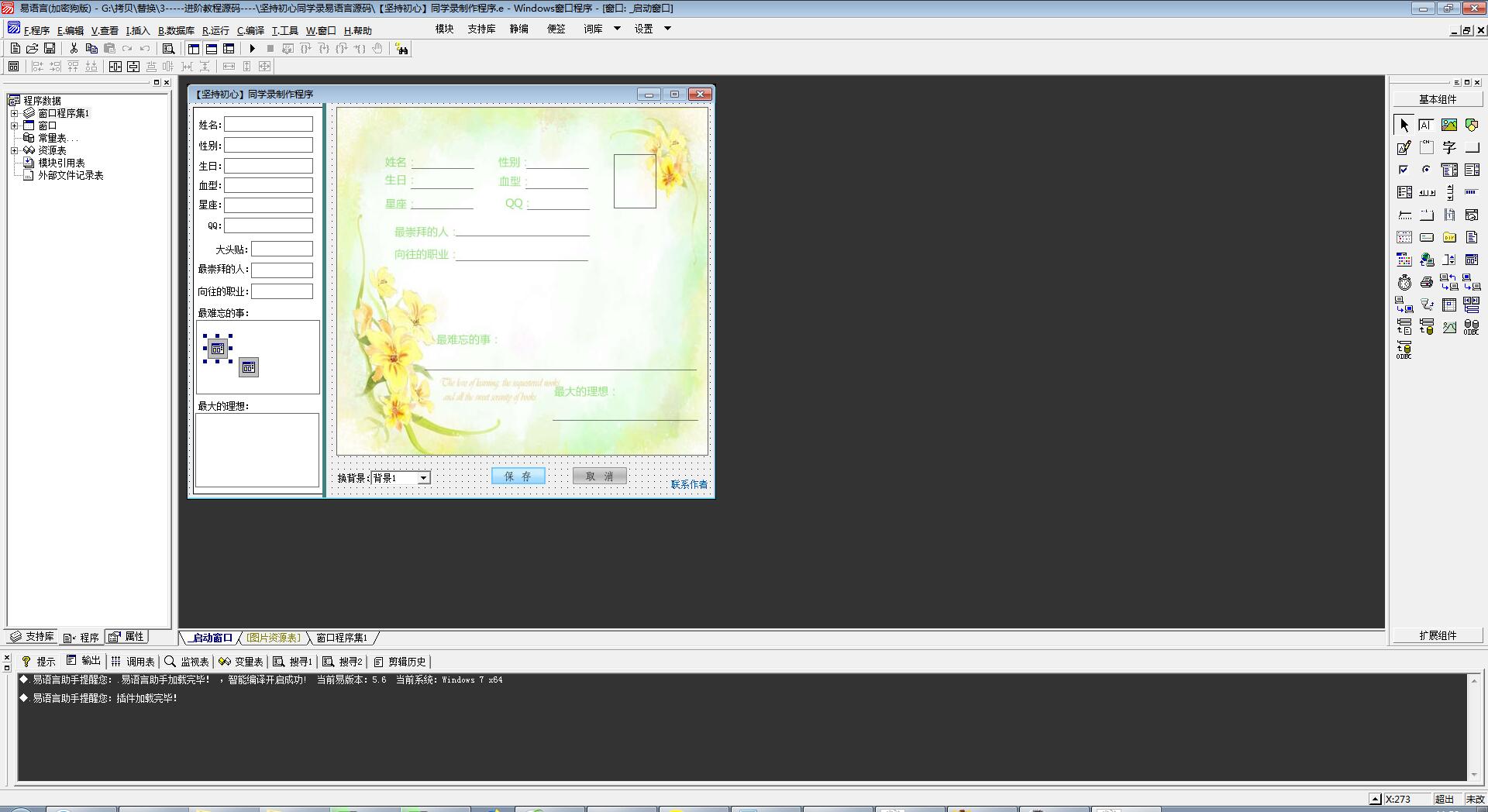
Task: Select the checkbox component in palette
Action: point(1404,170)
